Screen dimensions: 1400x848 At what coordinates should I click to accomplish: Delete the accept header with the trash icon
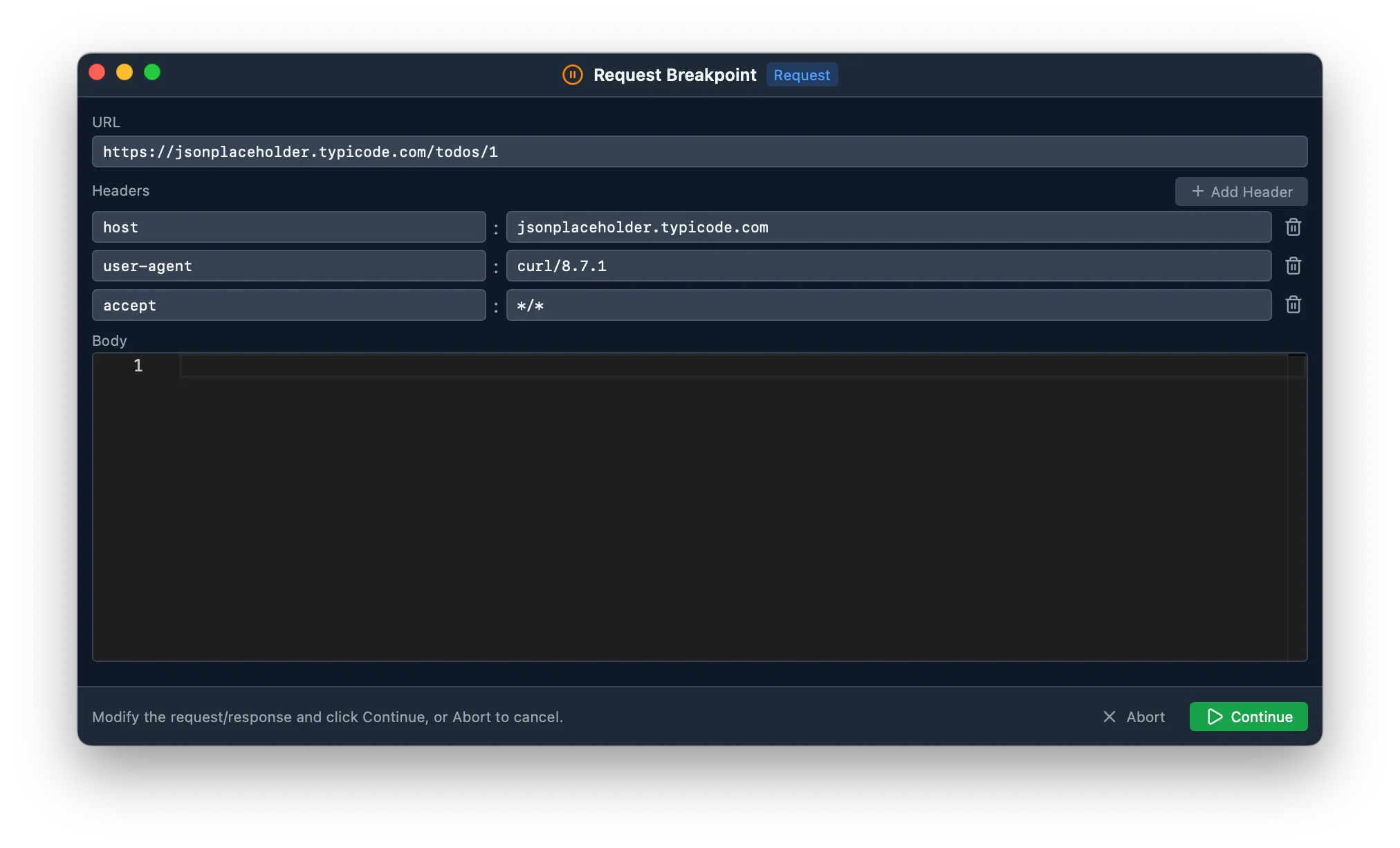pos(1293,305)
